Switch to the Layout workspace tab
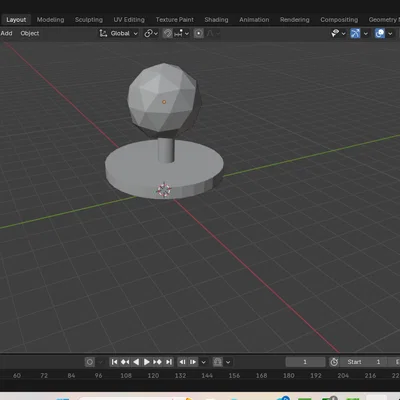This screenshot has width=400, height=400. [x=16, y=20]
